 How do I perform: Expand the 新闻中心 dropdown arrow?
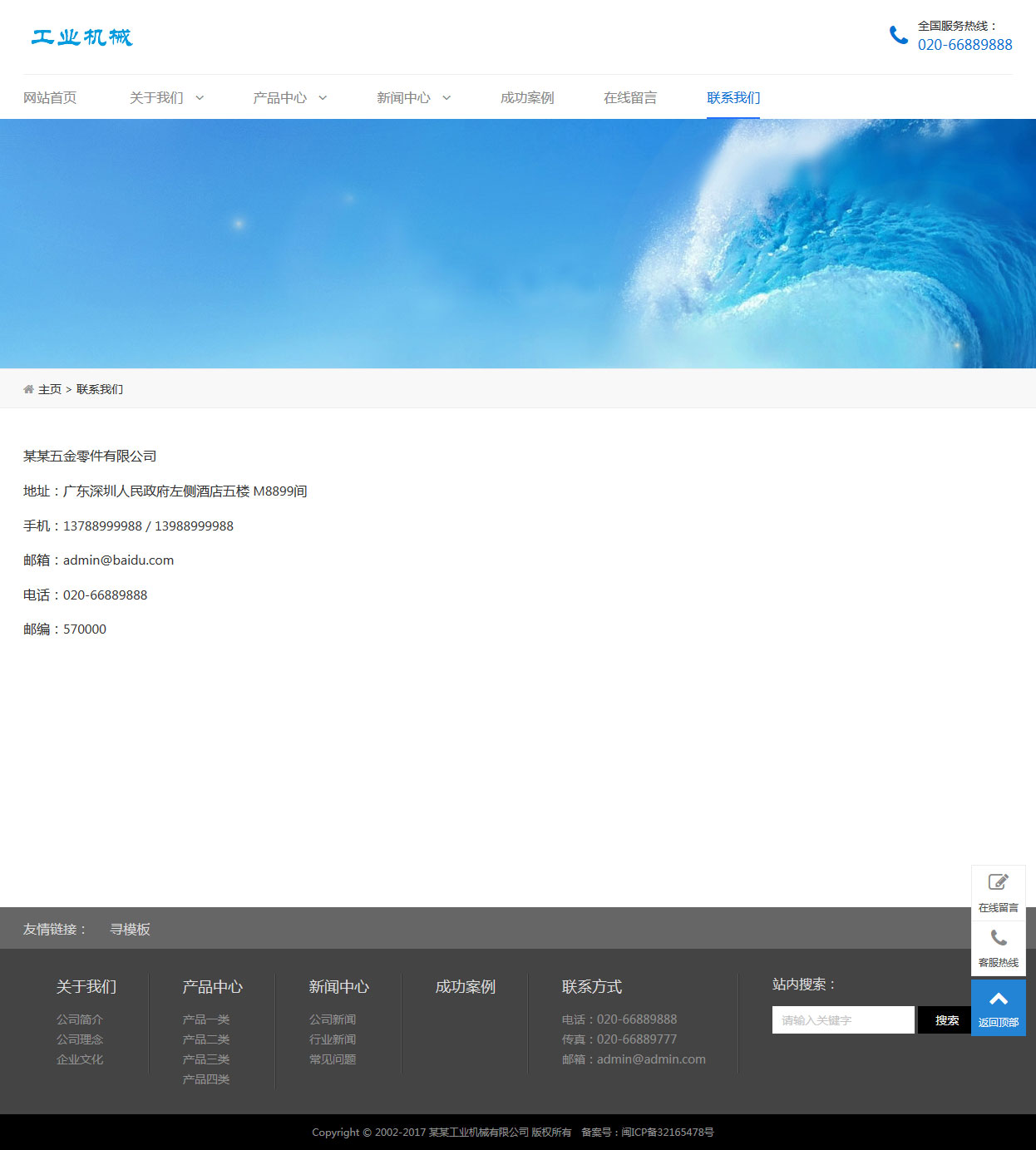446,98
